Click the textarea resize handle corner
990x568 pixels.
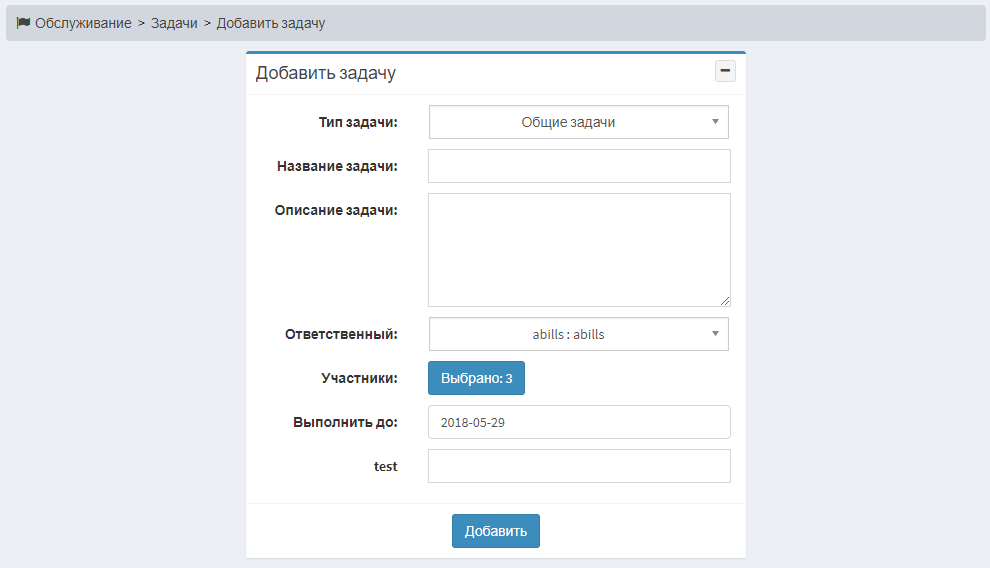coord(725,301)
